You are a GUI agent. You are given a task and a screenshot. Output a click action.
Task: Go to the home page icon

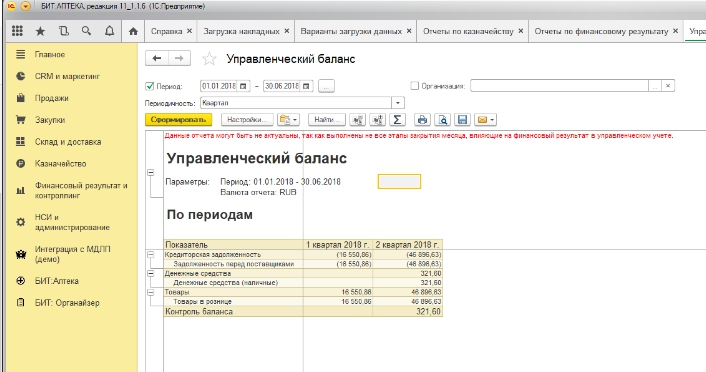pos(133,31)
